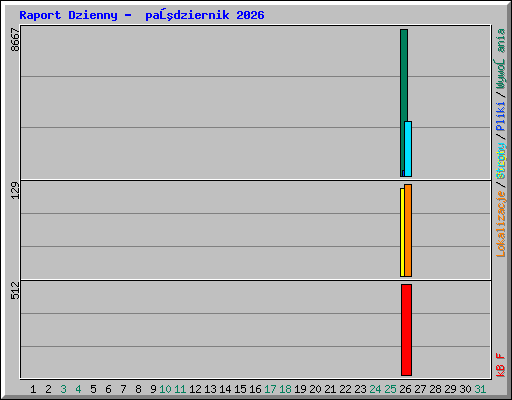
Task: Click day 24 on the x-axis
Action: (375, 389)
